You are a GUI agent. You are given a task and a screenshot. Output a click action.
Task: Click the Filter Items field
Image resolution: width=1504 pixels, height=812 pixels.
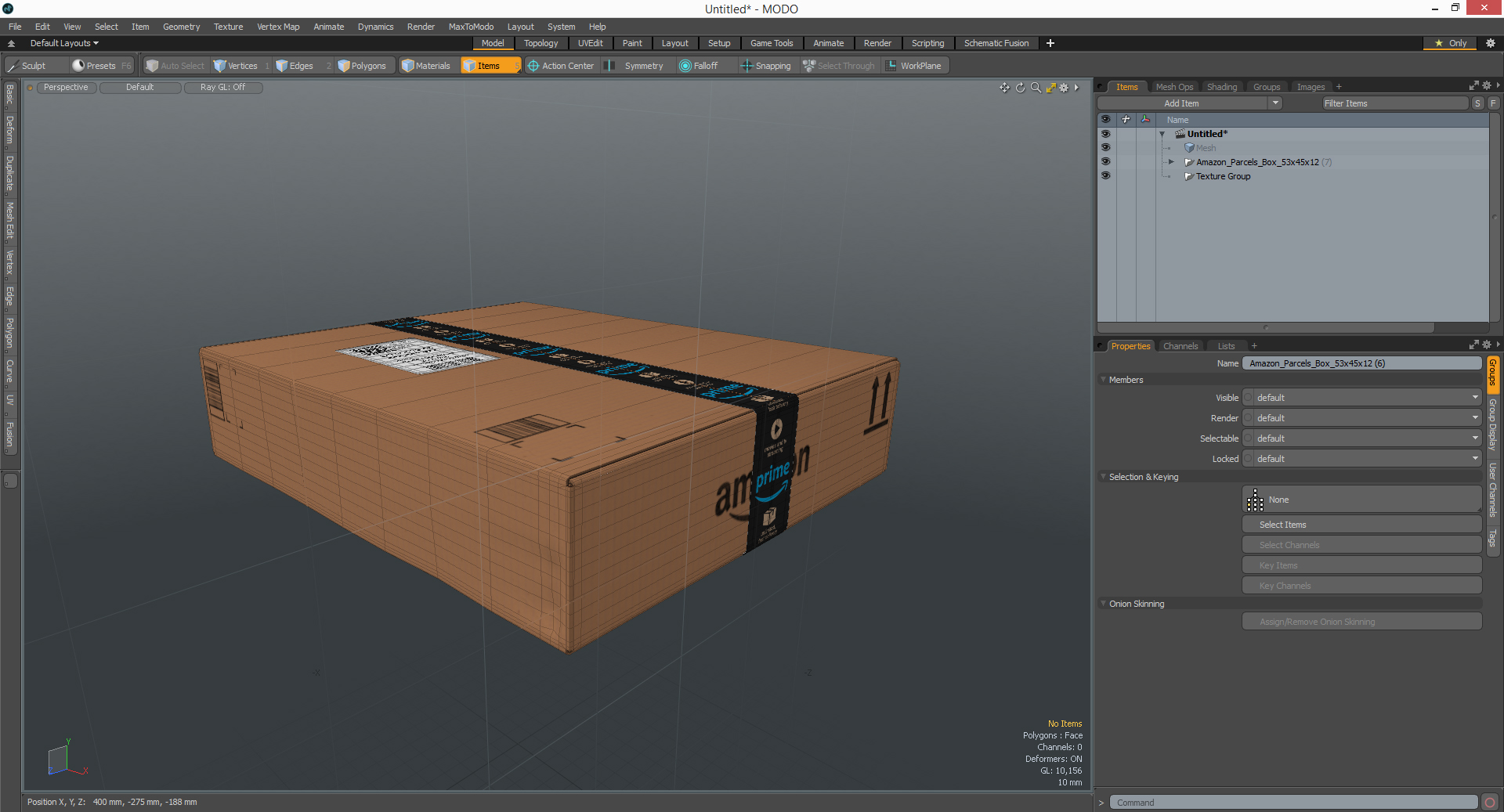tap(1395, 103)
